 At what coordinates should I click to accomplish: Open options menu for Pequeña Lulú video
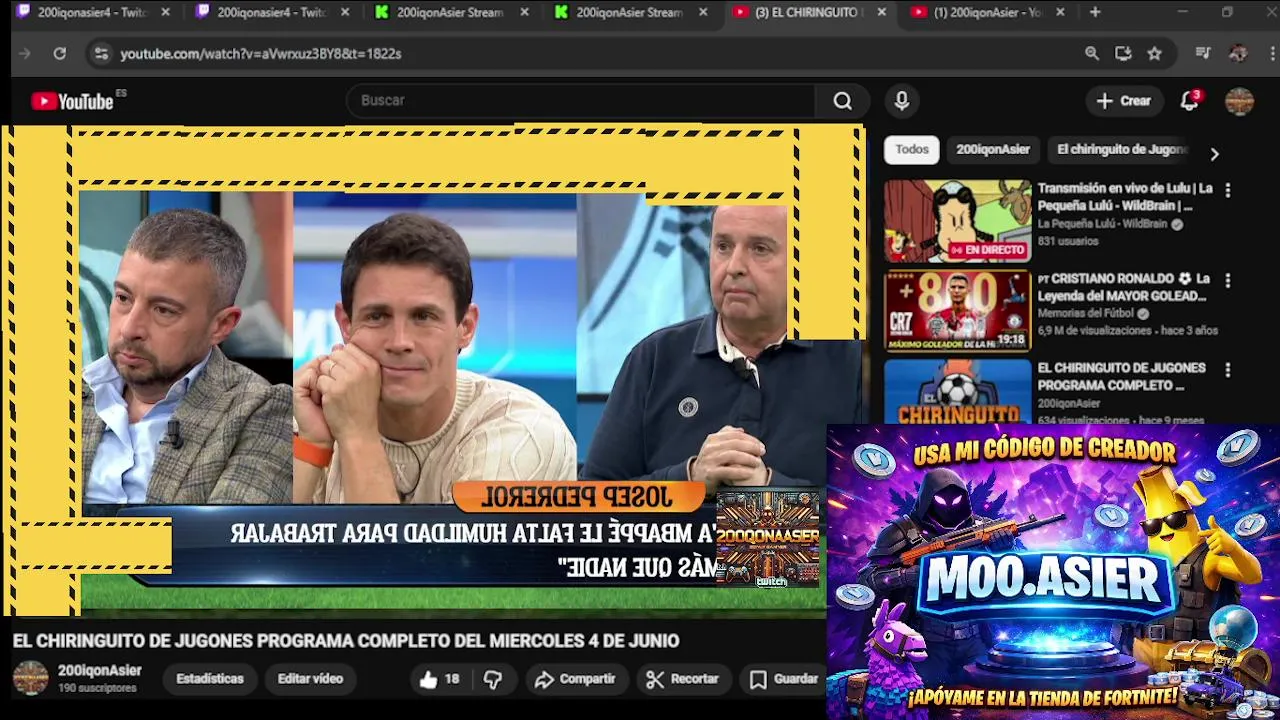click(1228, 190)
